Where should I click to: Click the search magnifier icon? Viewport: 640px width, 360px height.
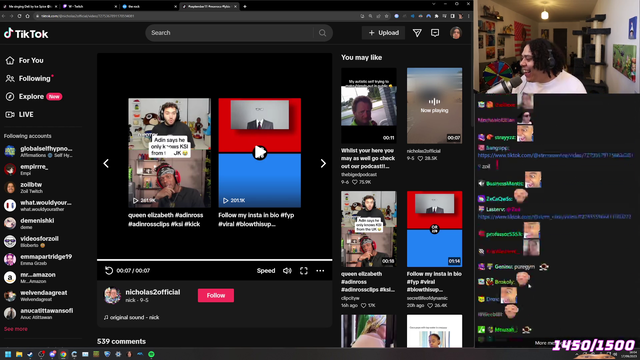click(x=322, y=33)
